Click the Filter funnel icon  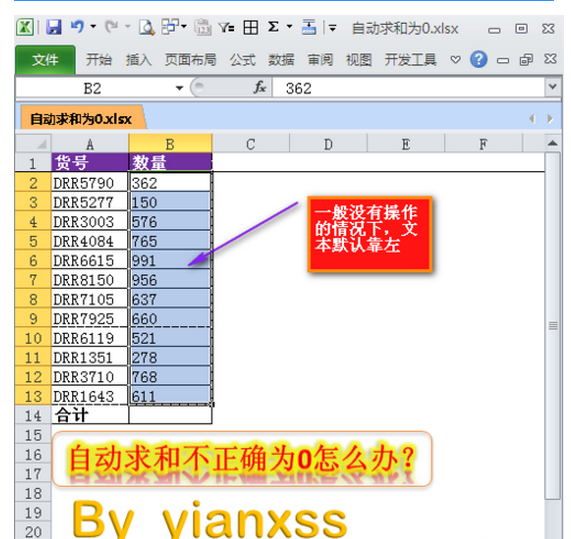pos(227,27)
